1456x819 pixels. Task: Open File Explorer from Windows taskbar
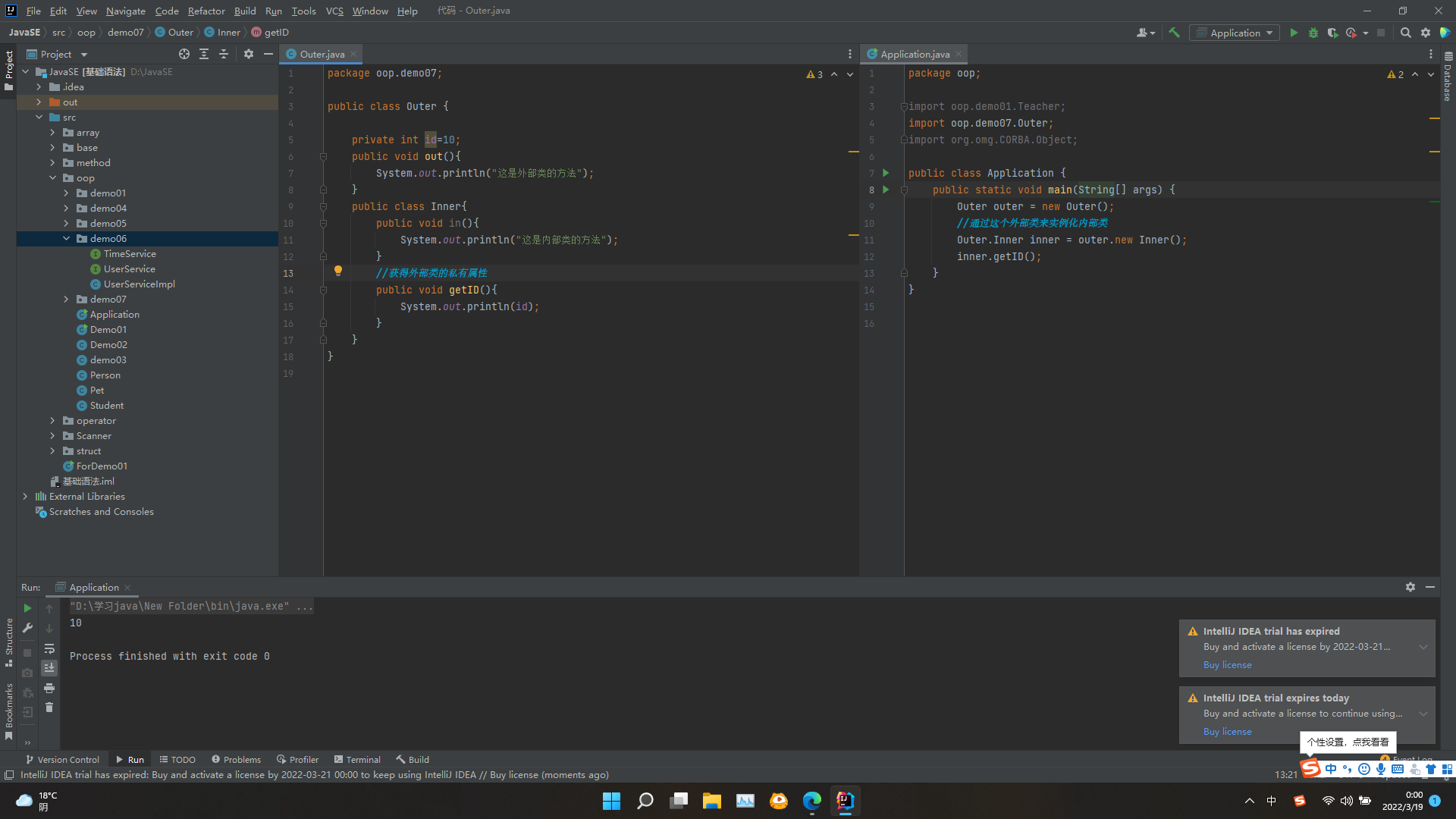click(x=711, y=801)
